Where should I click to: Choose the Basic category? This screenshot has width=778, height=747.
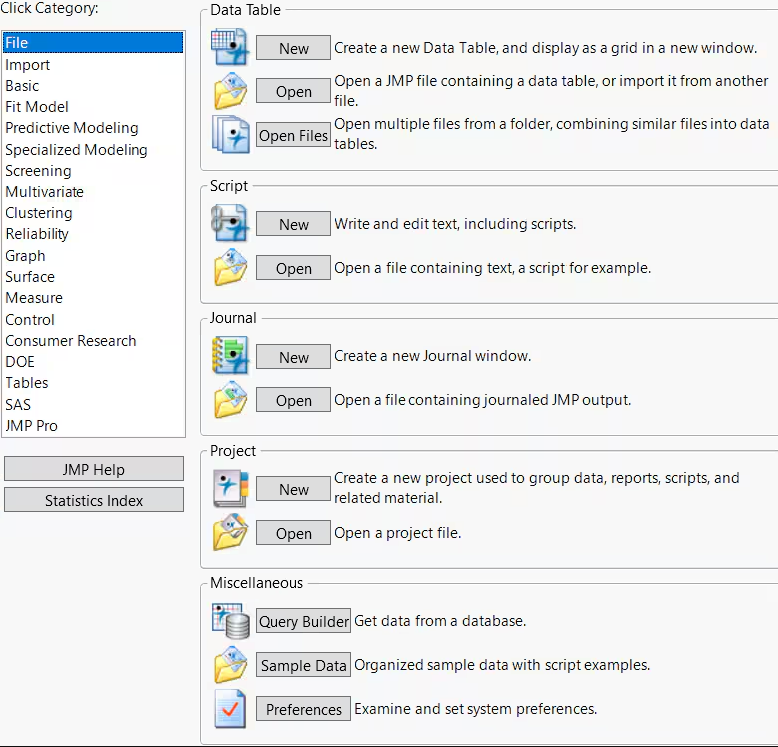[93, 86]
